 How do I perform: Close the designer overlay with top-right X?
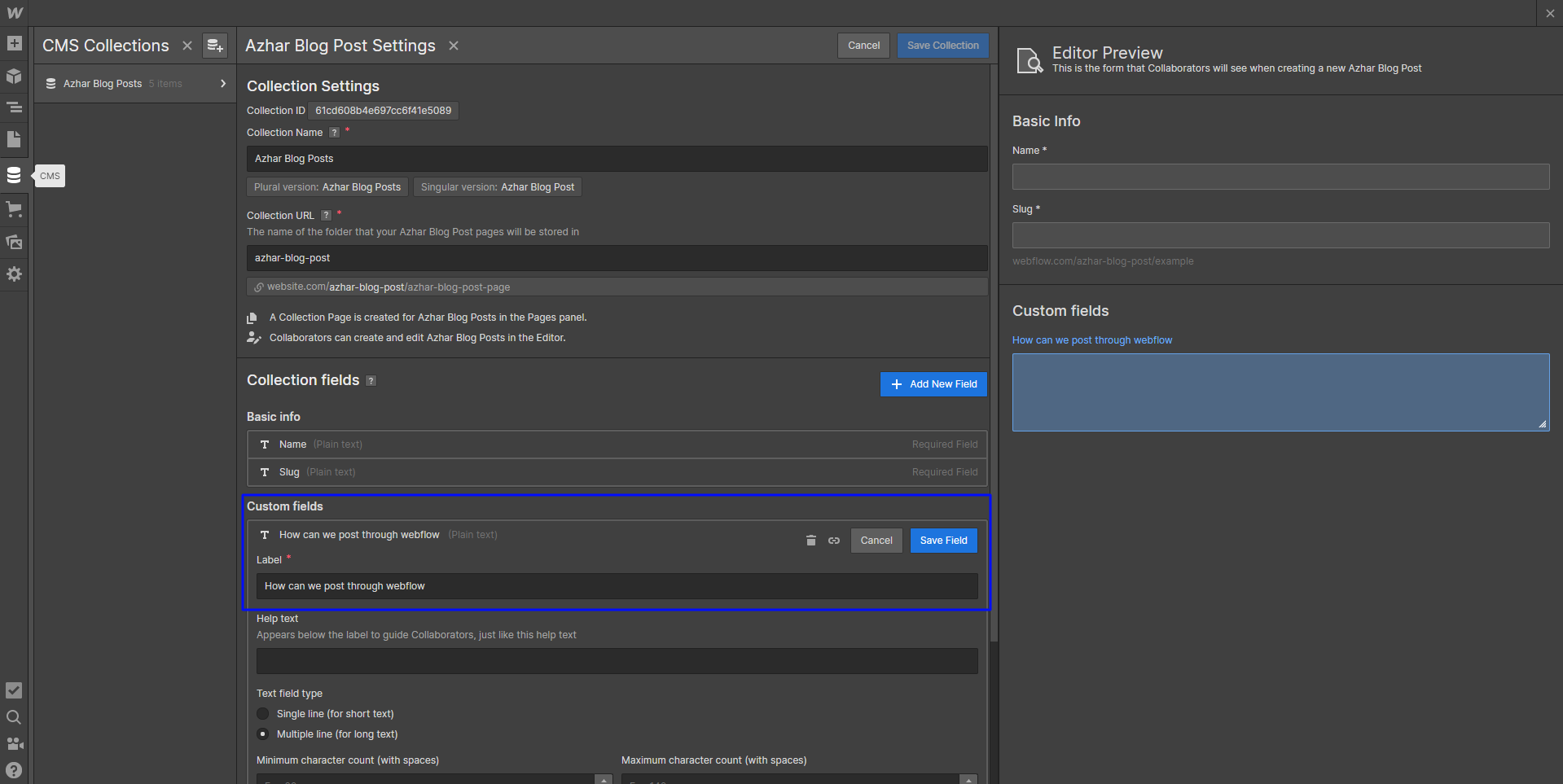pyautogui.click(x=1550, y=14)
